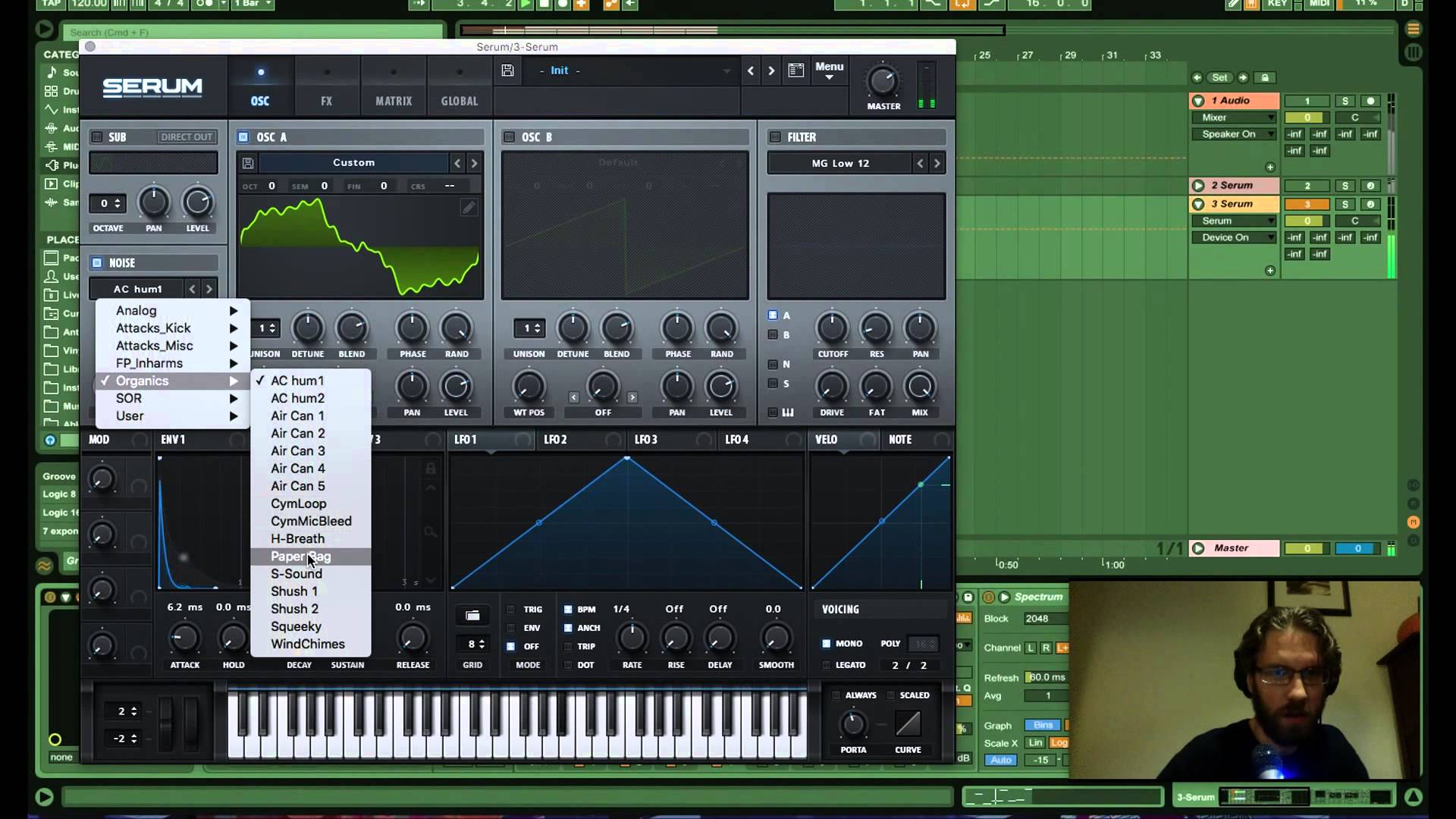Image resolution: width=1456 pixels, height=819 pixels.
Task: Switch to the GLOBAL tab
Action: tap(460, 88)
